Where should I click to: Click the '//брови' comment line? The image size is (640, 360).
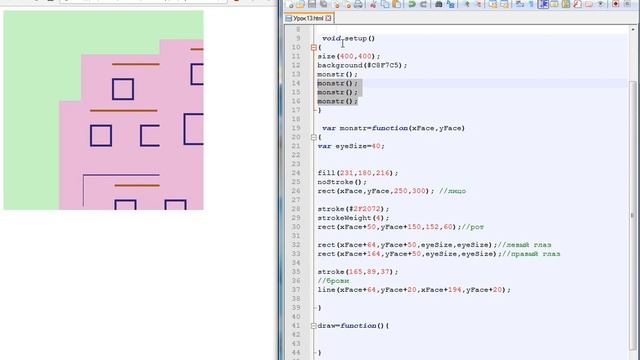[x=333, y=281]
